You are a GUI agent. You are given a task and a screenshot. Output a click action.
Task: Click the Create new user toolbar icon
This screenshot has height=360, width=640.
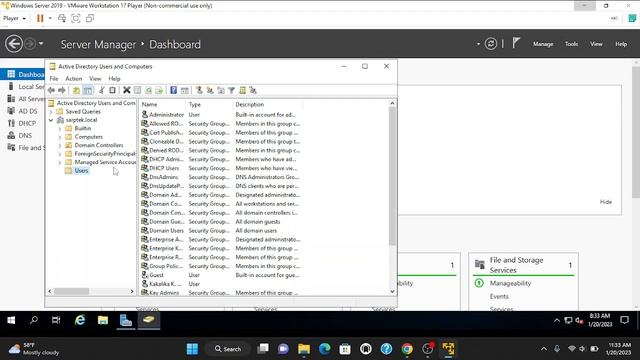[199, 90]
